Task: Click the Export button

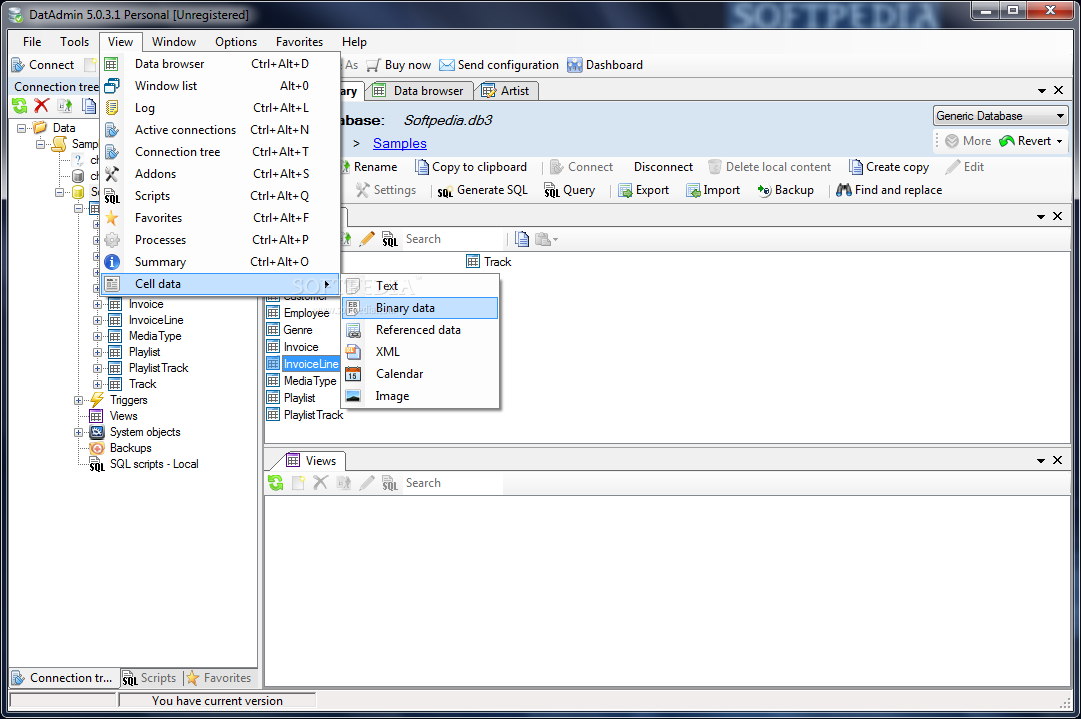Action: [644, 190]
